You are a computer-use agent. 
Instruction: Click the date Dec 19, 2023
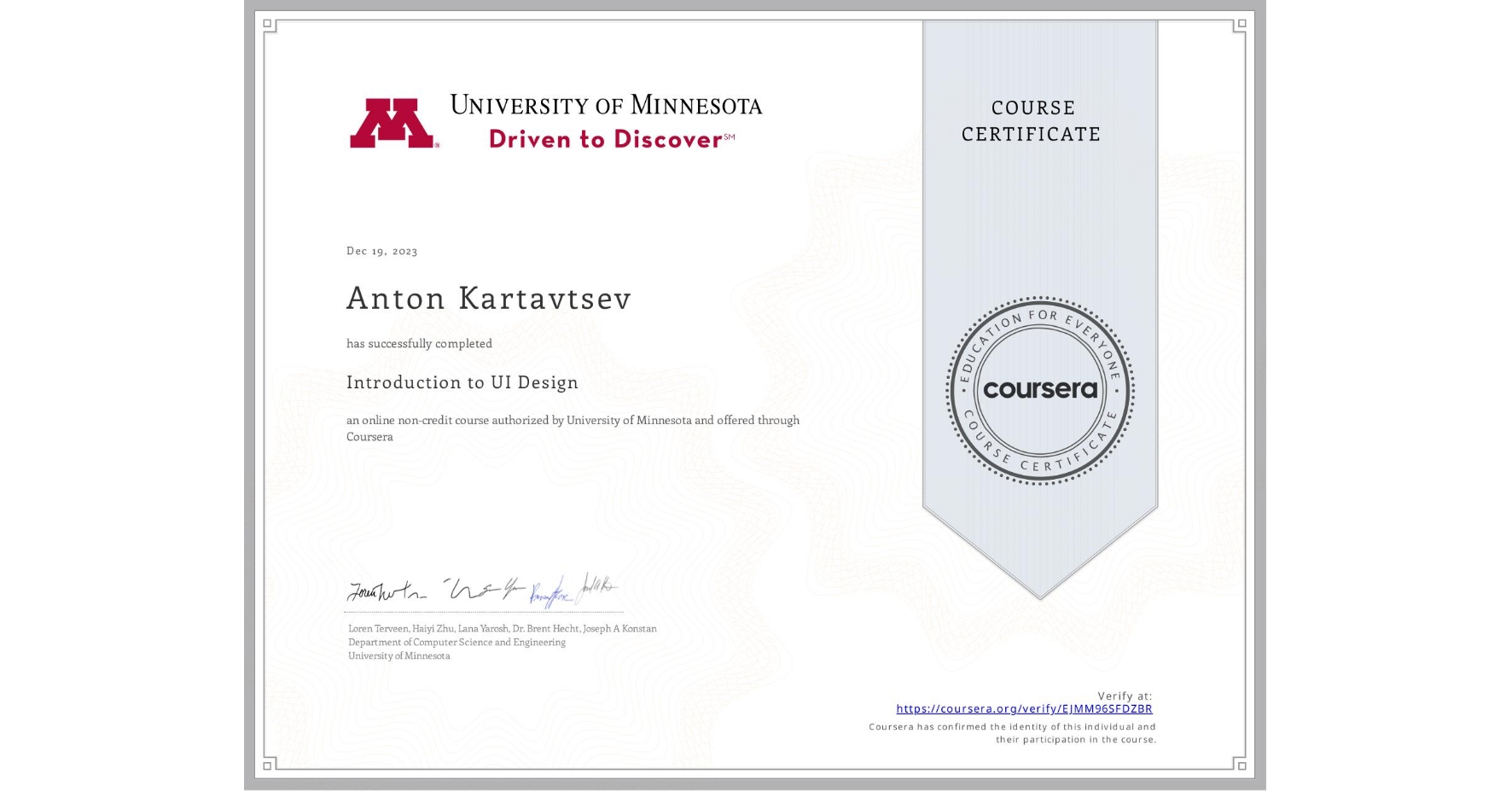[381, 251]
